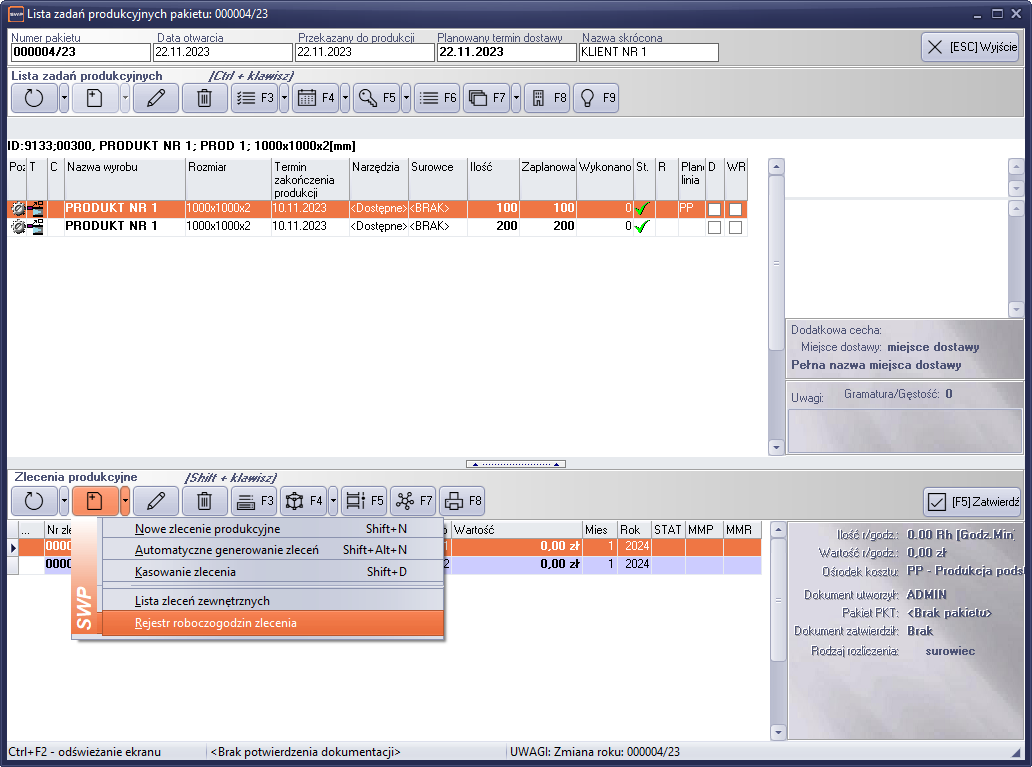Open the calendar F4 tool
Image resolution: width=1032 pixels, height=767 pixels.
pos(316,98)
